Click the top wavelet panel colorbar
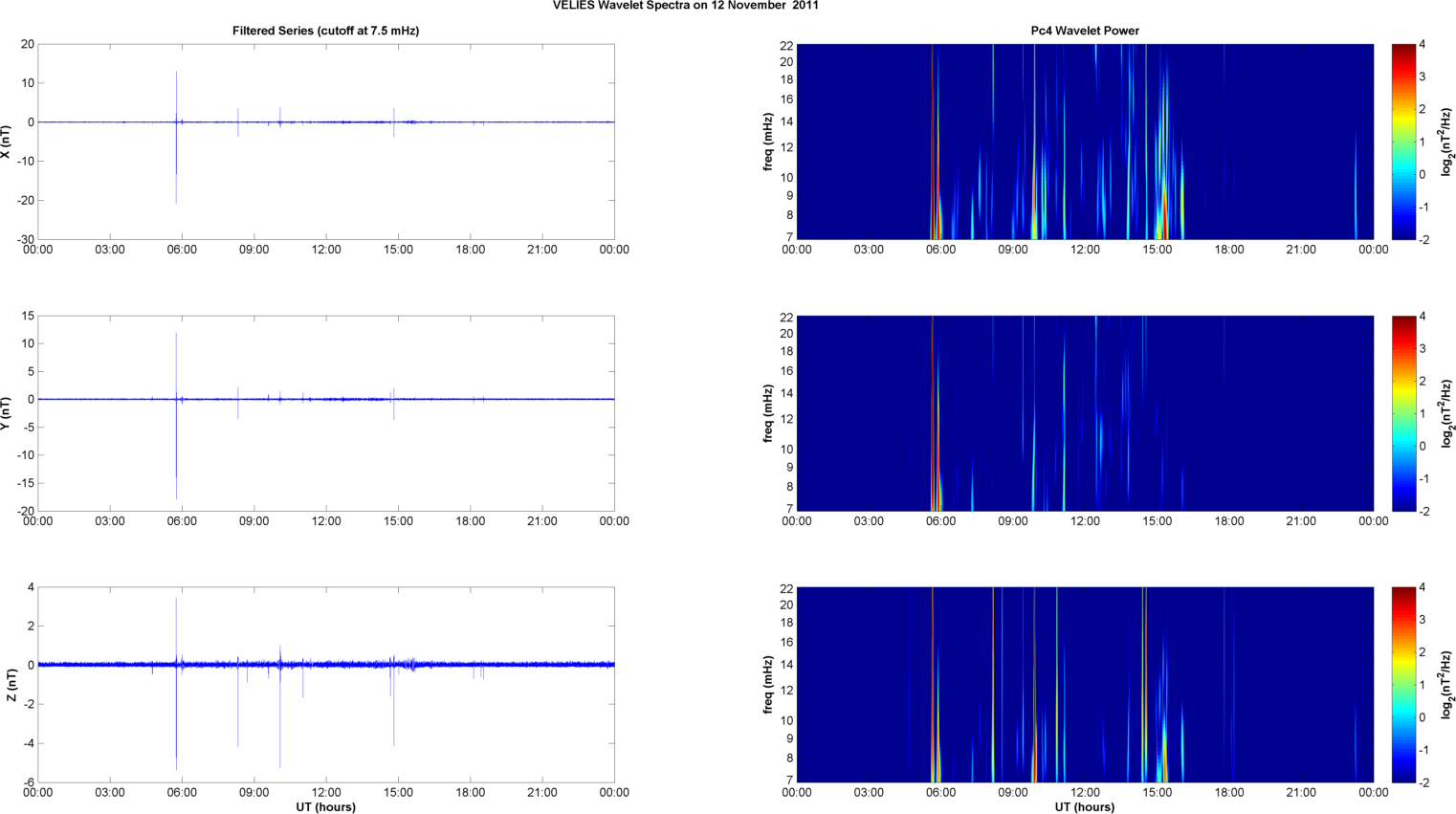Image resolution: width=1456 pixels, height=814 pixels. [x=1402, y=142]
